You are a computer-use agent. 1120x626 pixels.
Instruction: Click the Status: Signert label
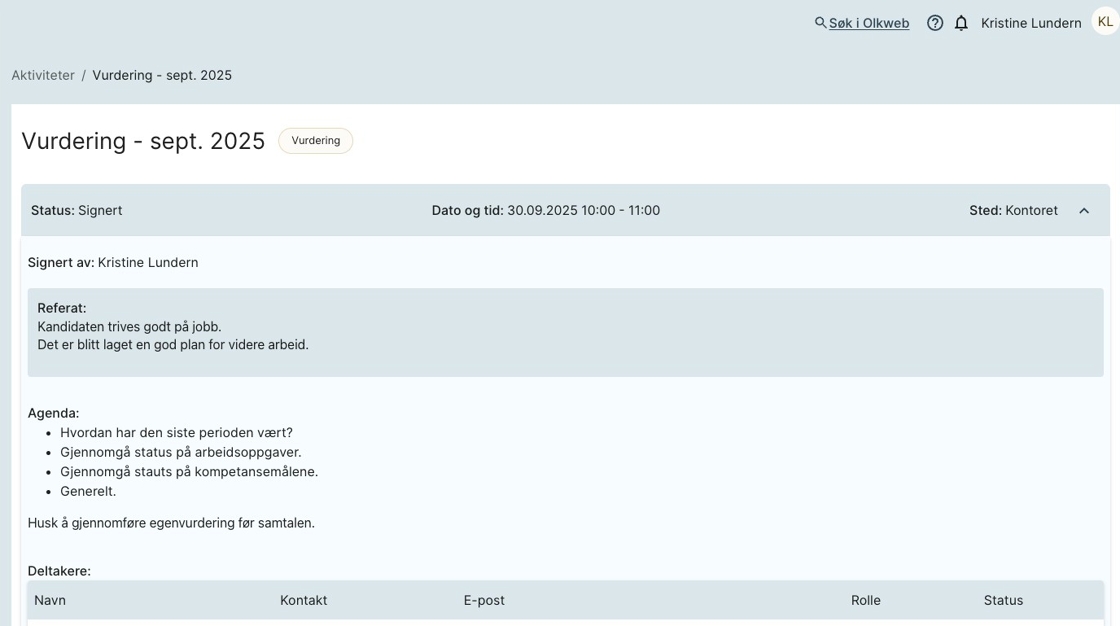point(77,211)
